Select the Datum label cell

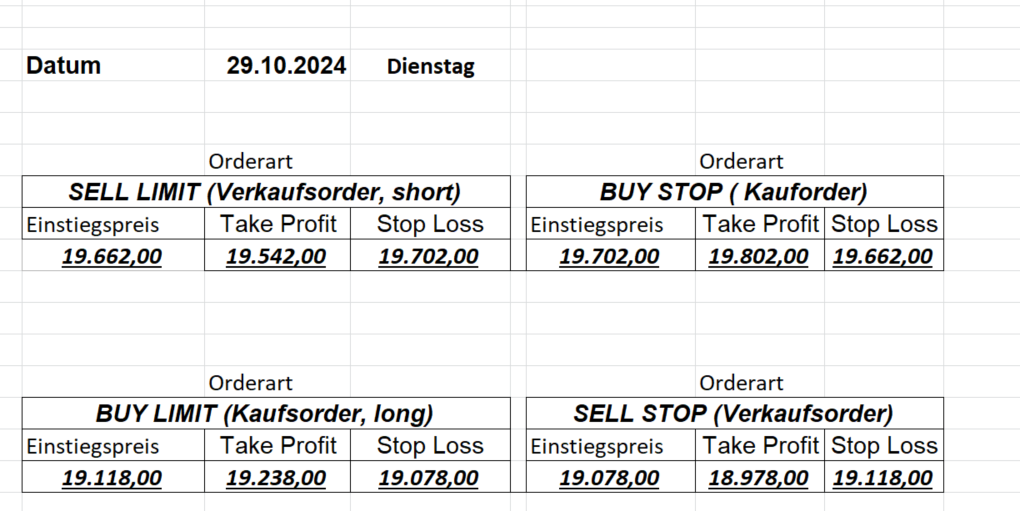coord(63,66)
